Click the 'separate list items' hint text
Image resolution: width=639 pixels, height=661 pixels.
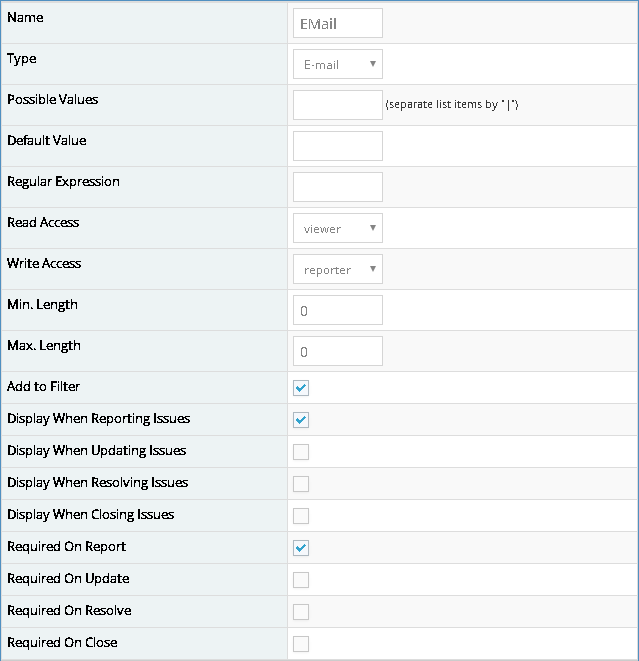(x=451, y=105)
